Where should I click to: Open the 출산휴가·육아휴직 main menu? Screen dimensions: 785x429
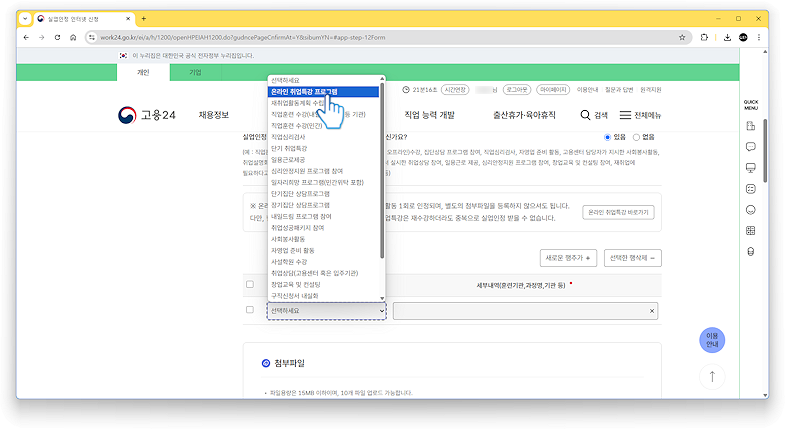tap(524, 115)
